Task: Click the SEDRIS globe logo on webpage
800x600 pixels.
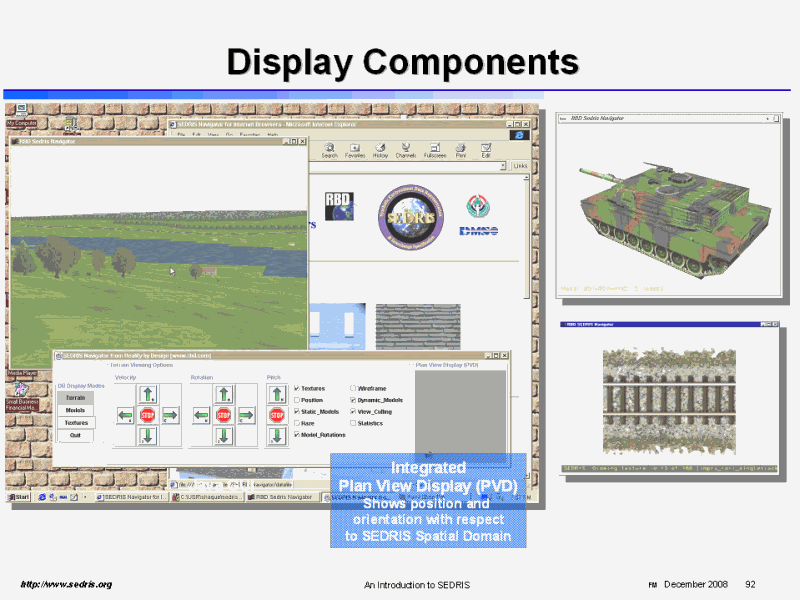Action: [x=408, y=217]
